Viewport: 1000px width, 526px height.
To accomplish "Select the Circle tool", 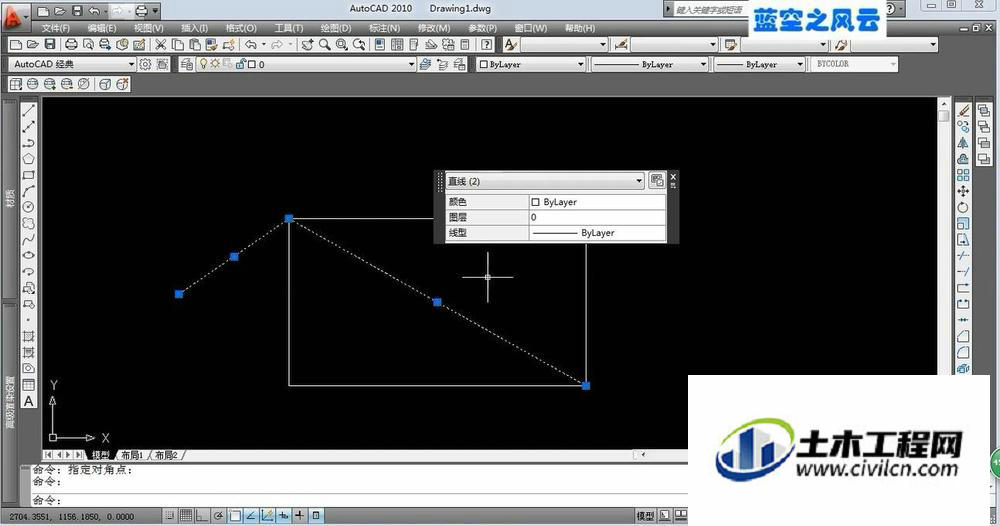I will [29, 207].
